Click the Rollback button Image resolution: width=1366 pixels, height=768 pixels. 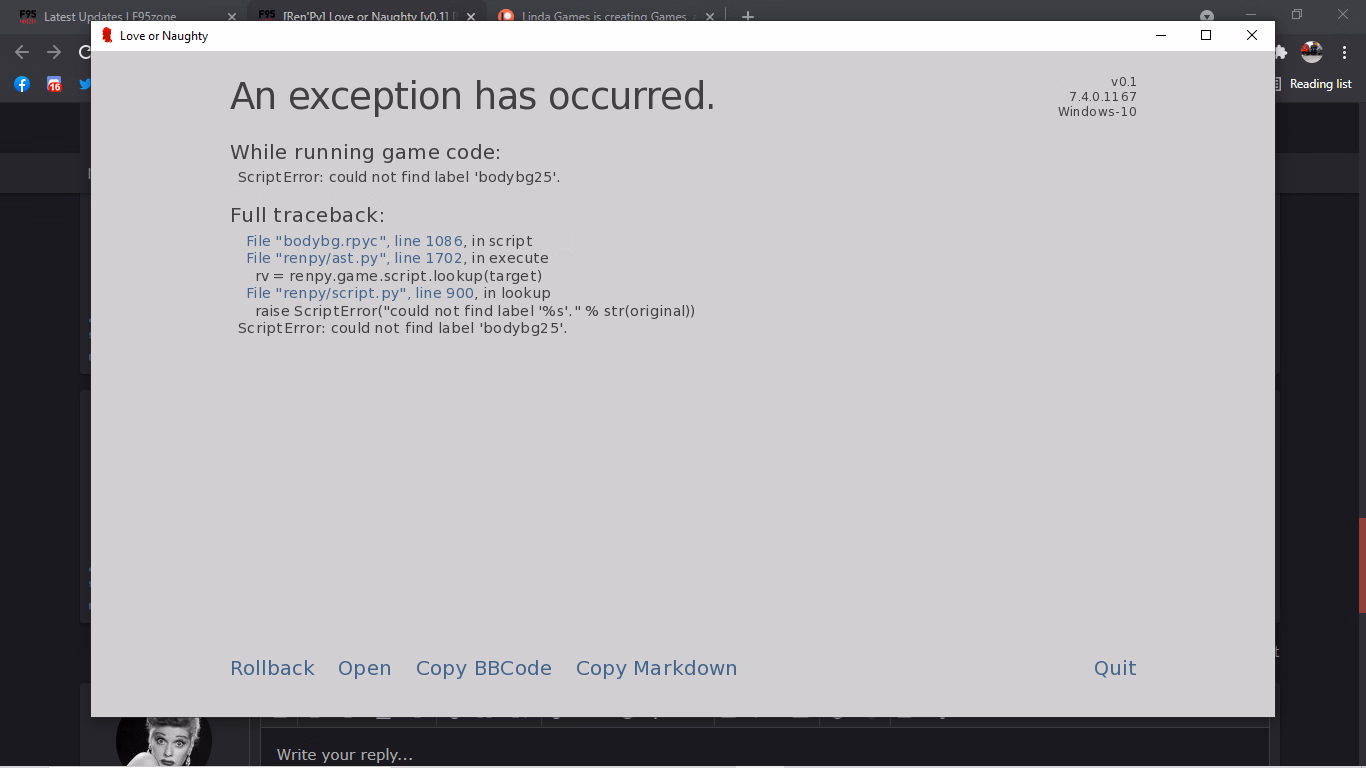tap(272, 668)
